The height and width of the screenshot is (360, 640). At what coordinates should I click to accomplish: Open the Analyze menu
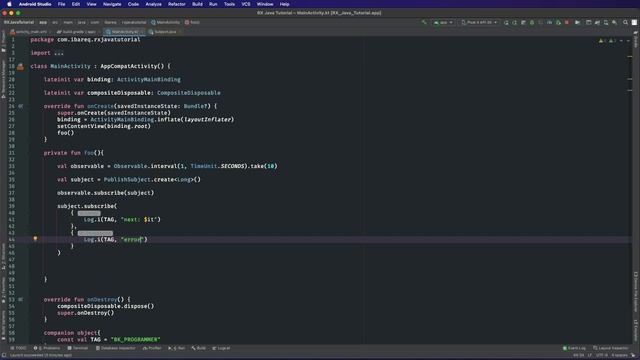pyautogui.click(x=153, y=4)
